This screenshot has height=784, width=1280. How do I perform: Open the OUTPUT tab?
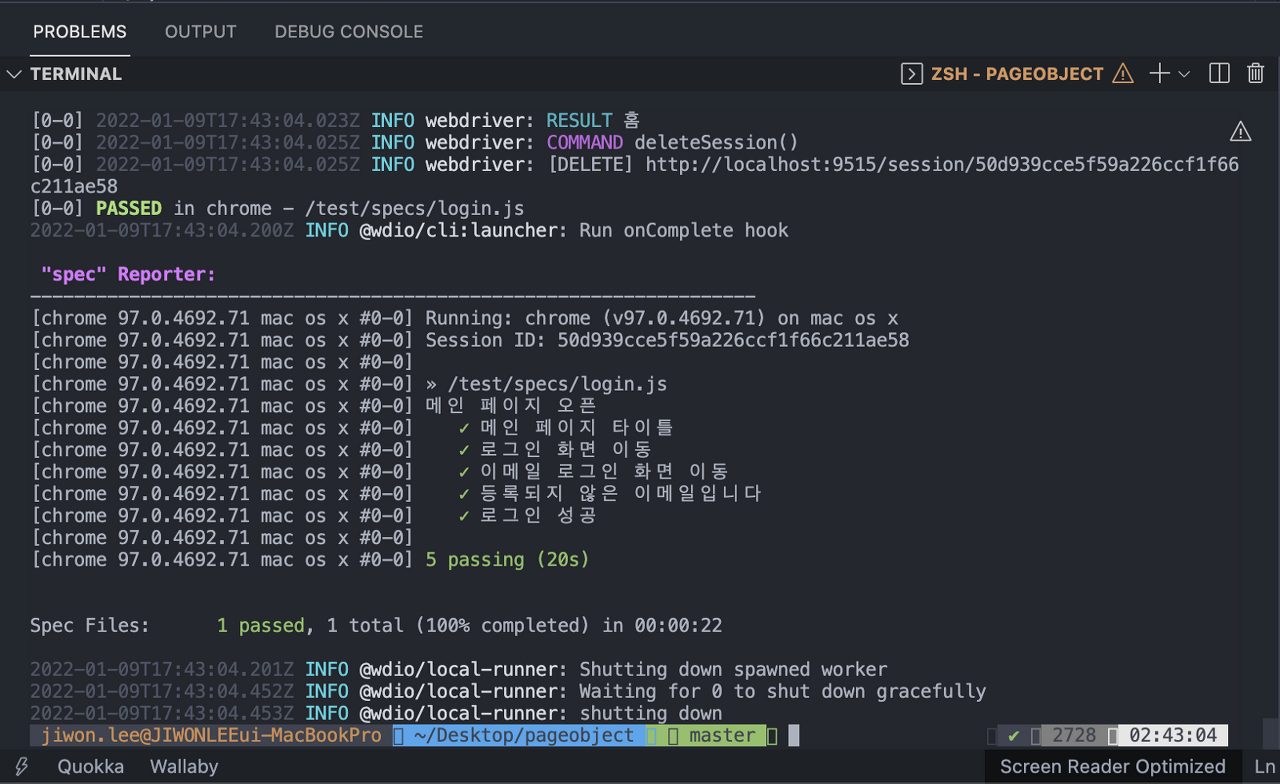click(200, 32)
